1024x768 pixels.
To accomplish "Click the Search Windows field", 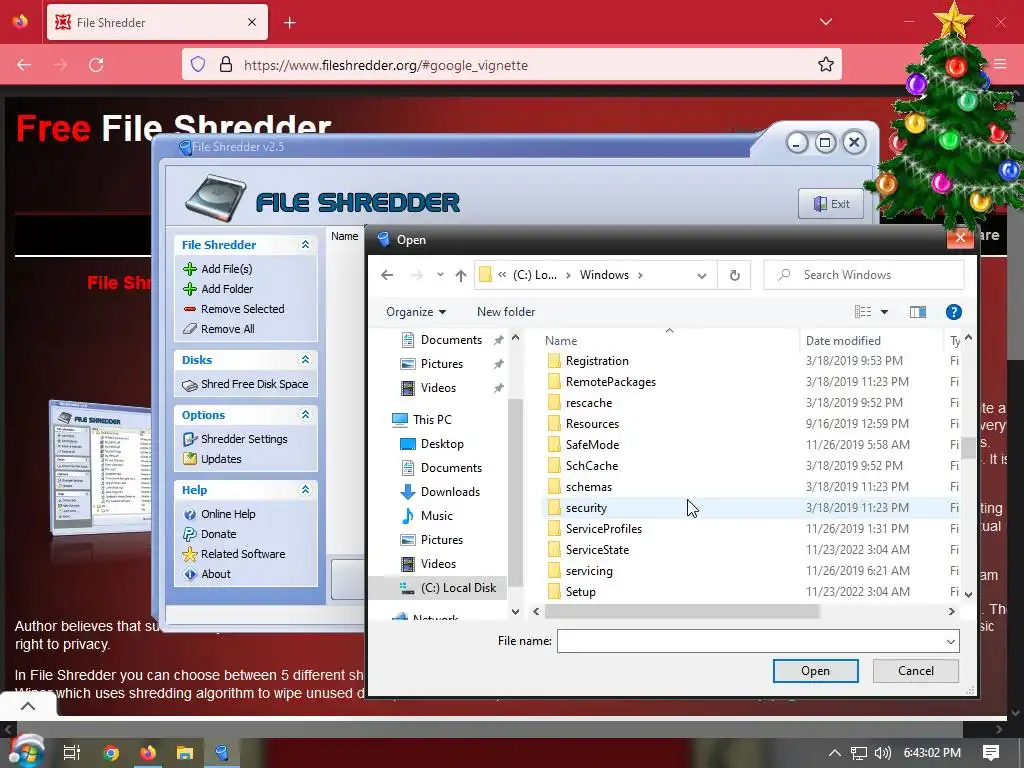I will point(864,275).
